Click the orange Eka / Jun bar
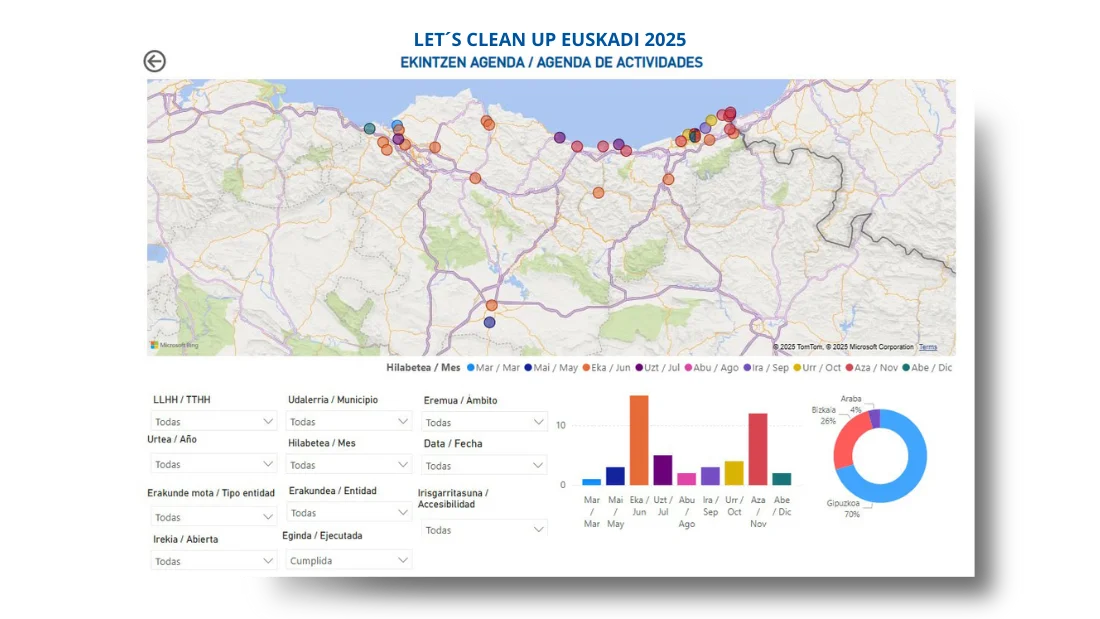This screenshot has width=1100, height=619. click(x=639, y=440)
